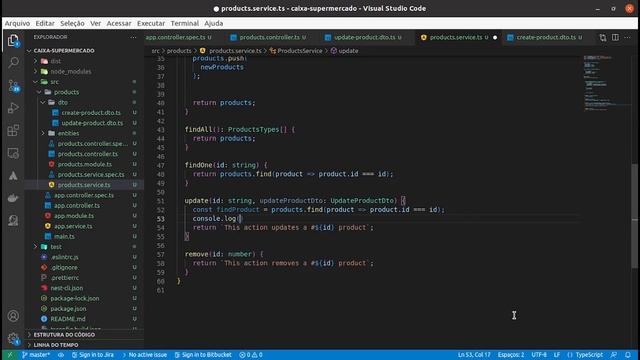Image resolution: width=640 pixels, height=360 pixels.
Task: Switch to create-product.dto.ts tab
Action: [547, 37]
